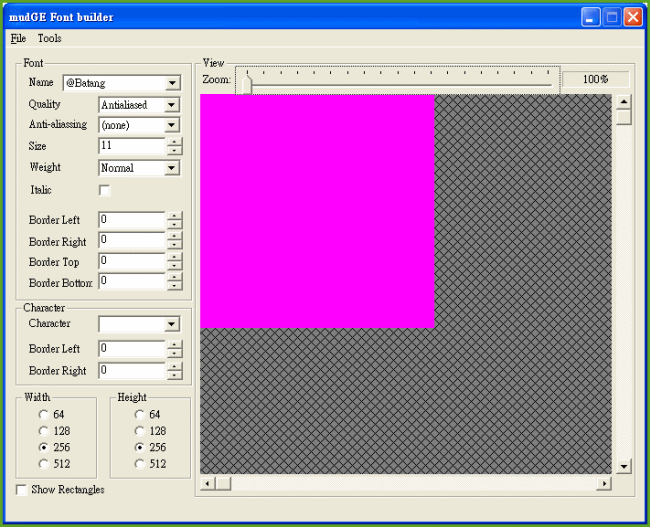
Task: Open the Tools menu
Action: [49, 38]
